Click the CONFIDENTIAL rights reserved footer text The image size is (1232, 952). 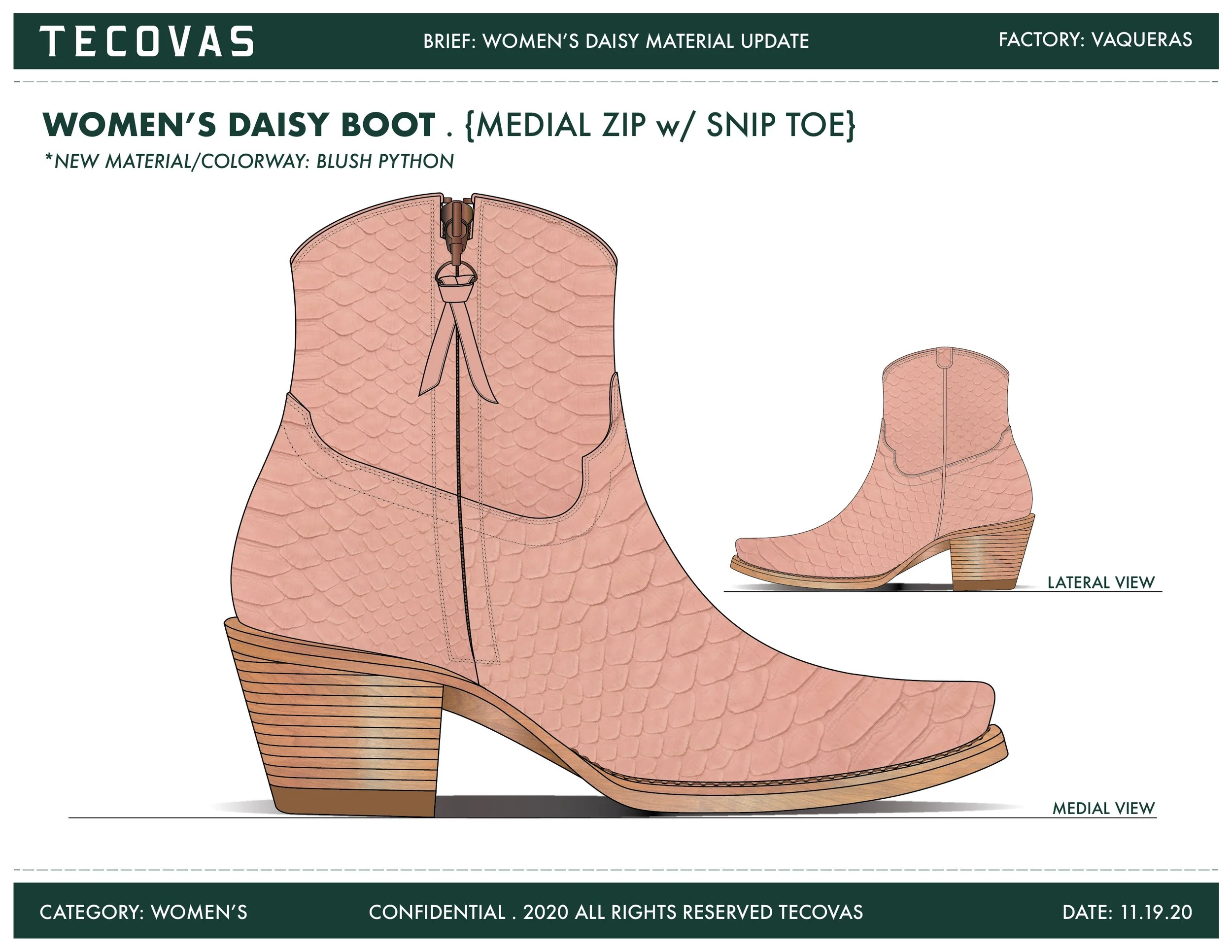tap(616, 912)
